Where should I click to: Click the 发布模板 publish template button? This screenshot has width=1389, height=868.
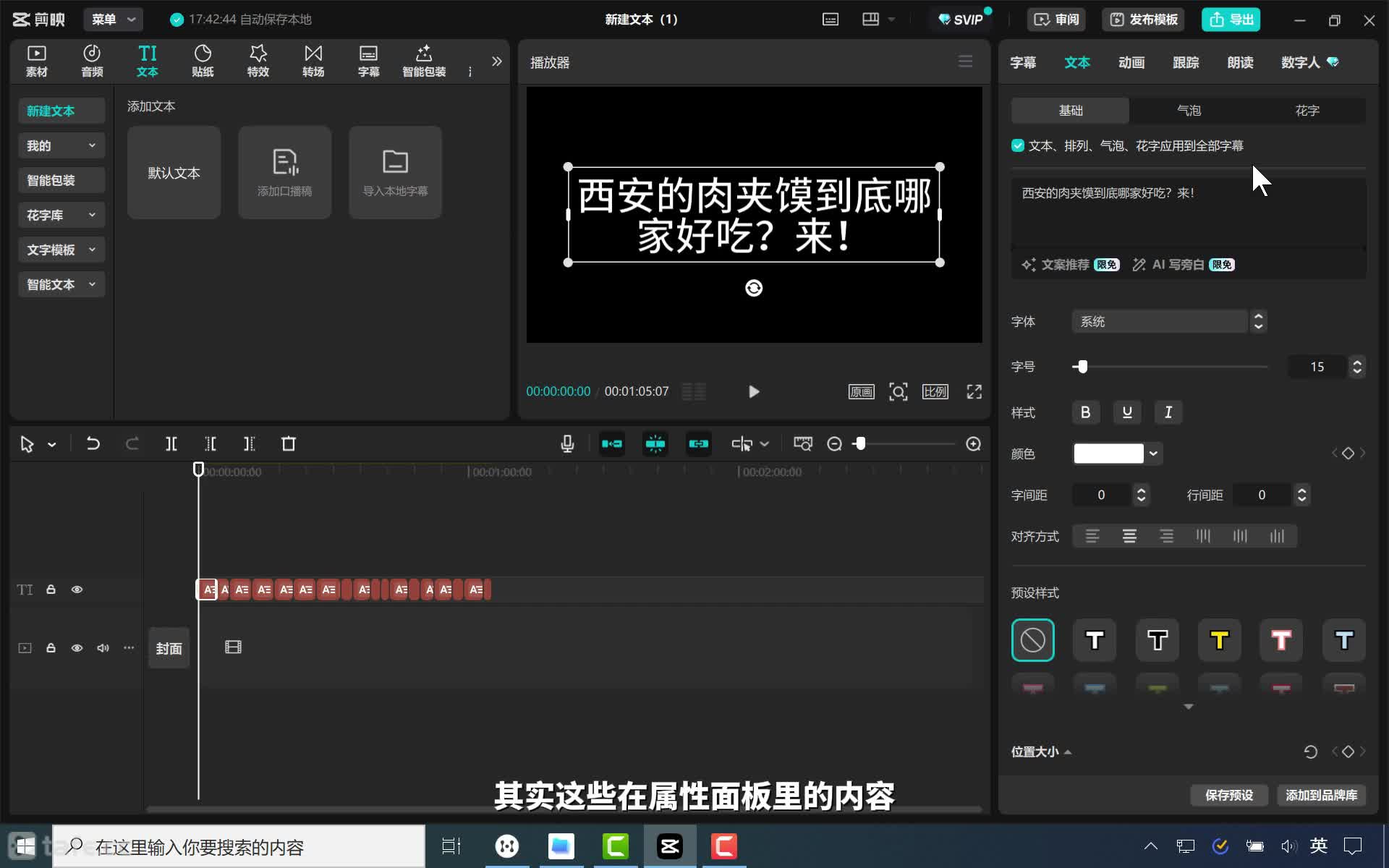[1144, 20]
